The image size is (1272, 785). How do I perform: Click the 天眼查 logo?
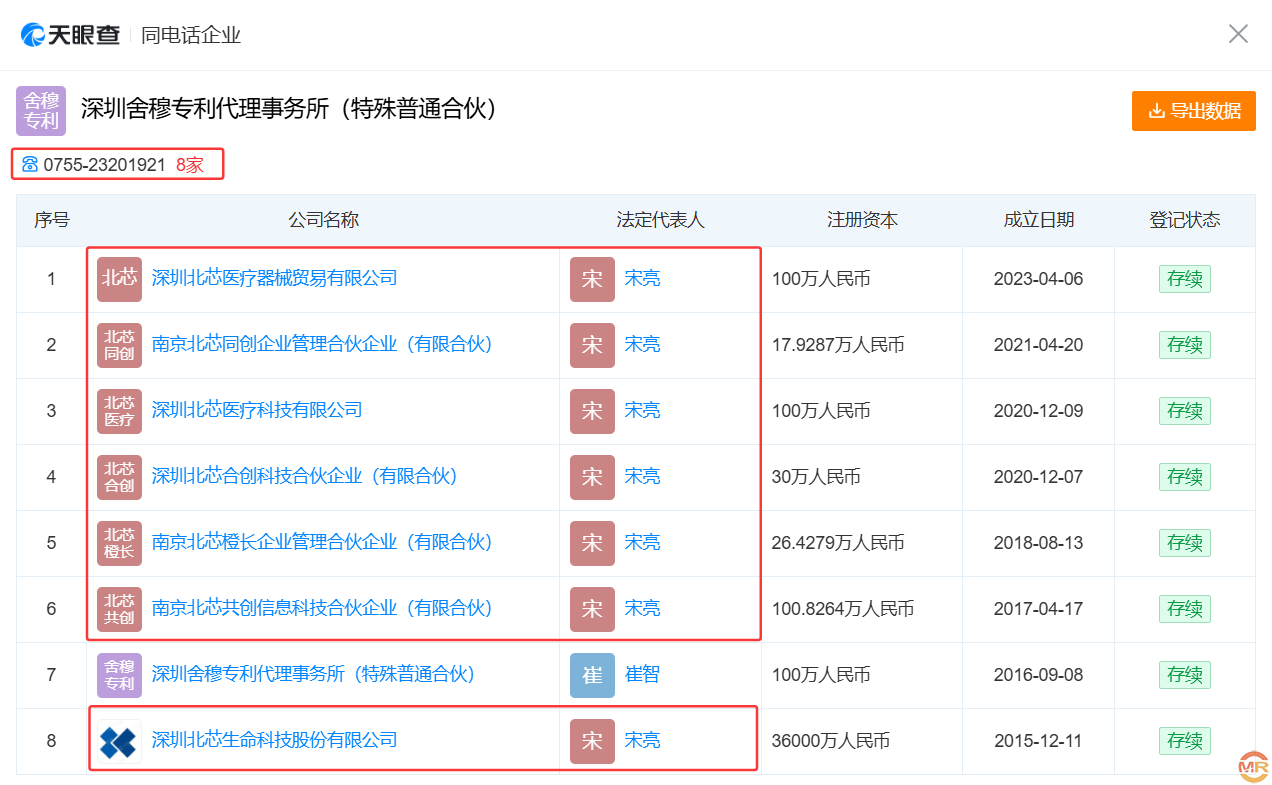tap(70, 35)
